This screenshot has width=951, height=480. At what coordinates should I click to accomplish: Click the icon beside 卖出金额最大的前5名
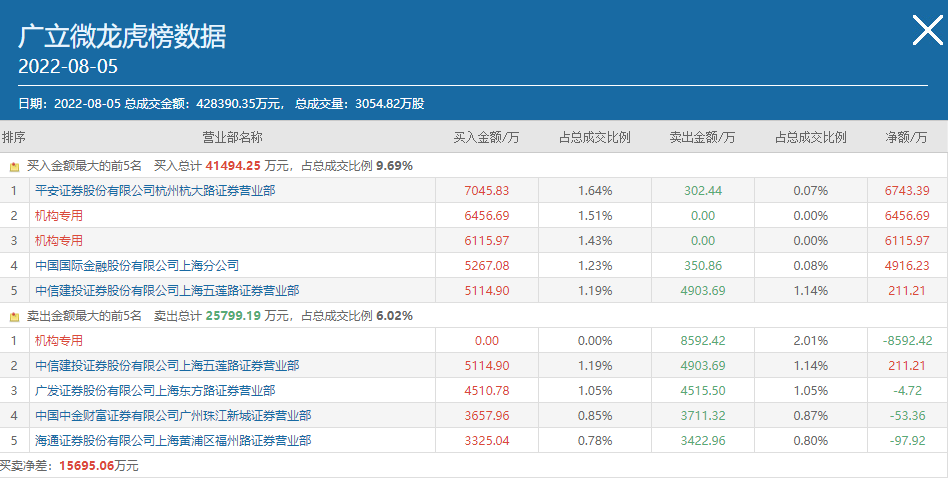15,316
